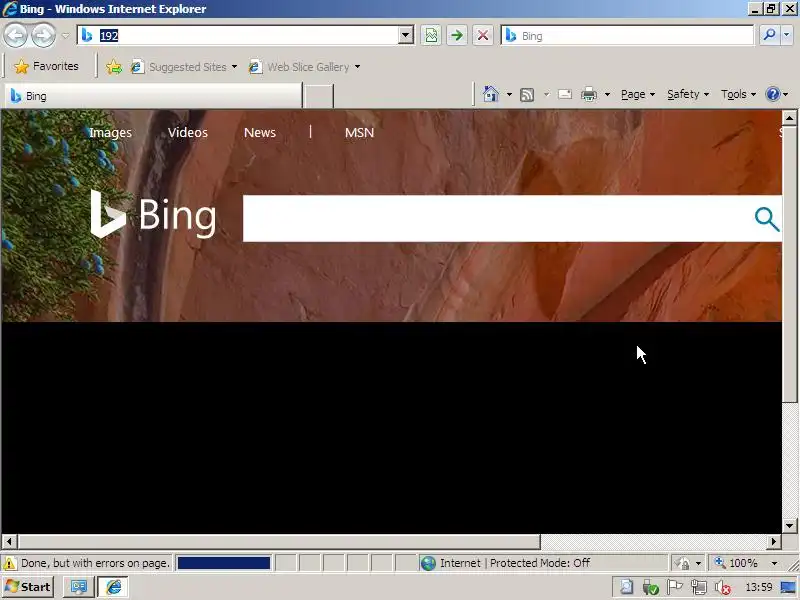Expand the Suggested Sites dropdown arrow
This screenshot has height=600, width=800.
coord(234,67)
